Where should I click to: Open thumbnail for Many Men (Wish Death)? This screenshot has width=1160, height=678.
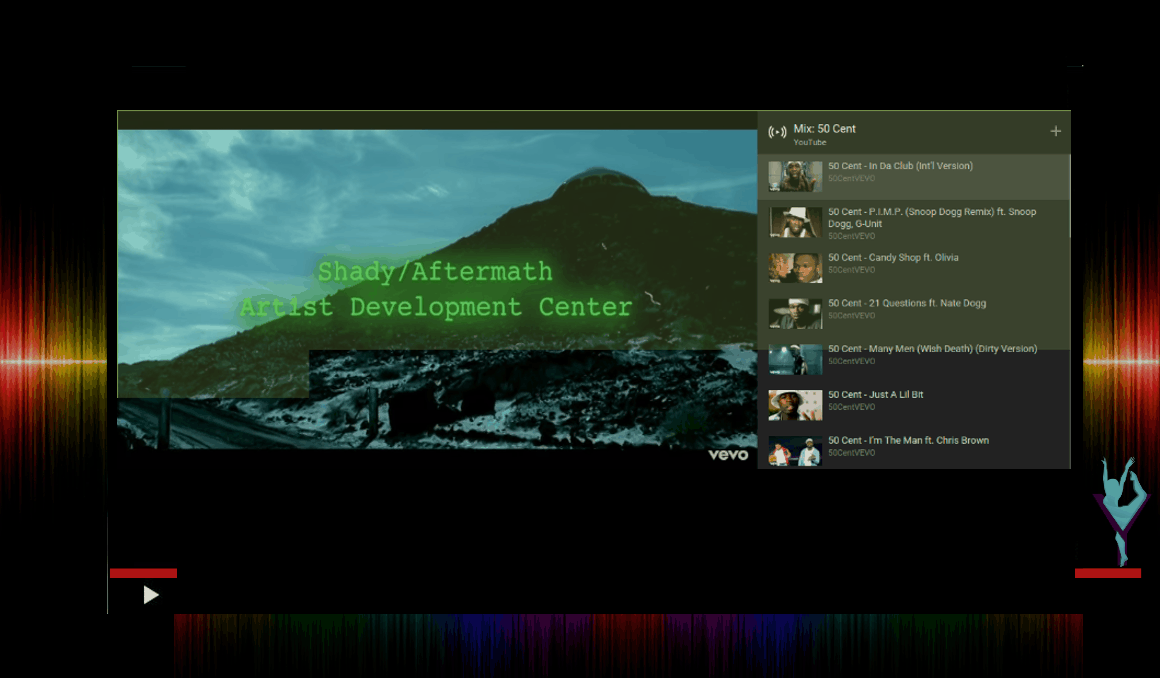point(795,360)
